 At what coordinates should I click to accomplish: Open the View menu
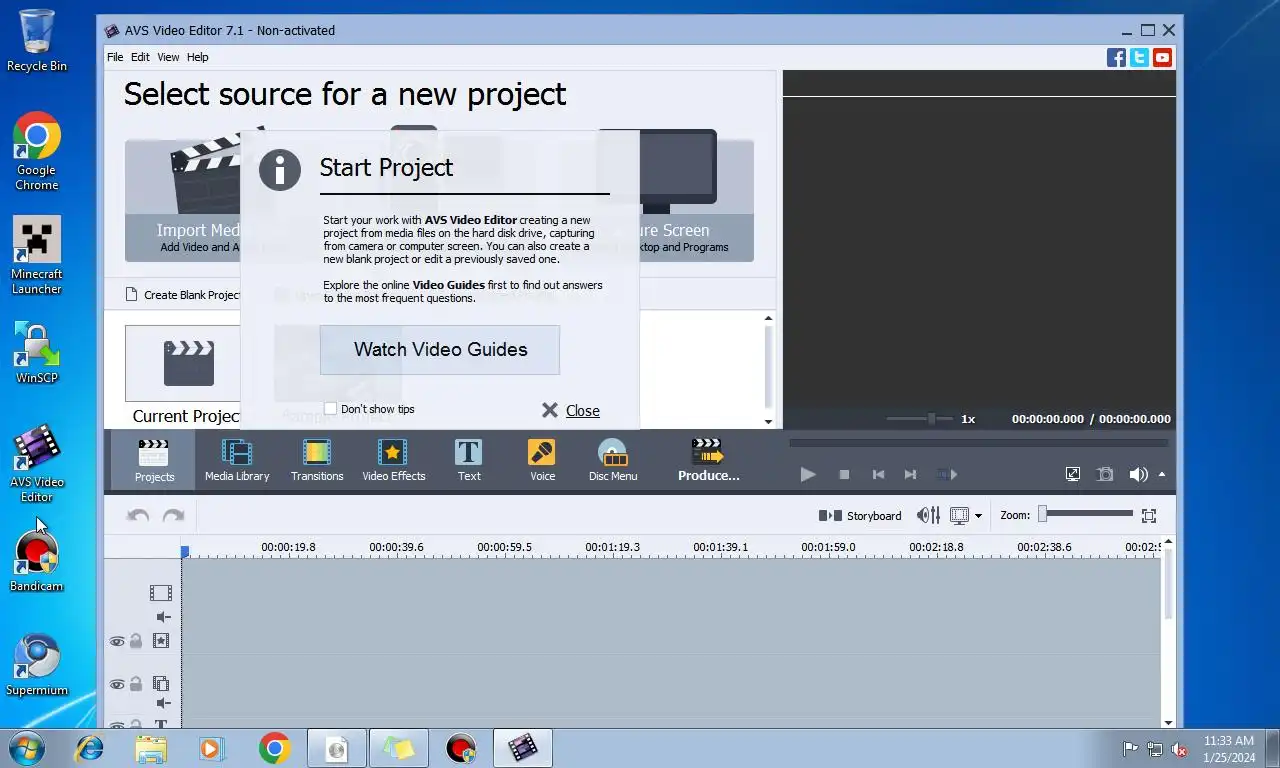coord(168,57)
